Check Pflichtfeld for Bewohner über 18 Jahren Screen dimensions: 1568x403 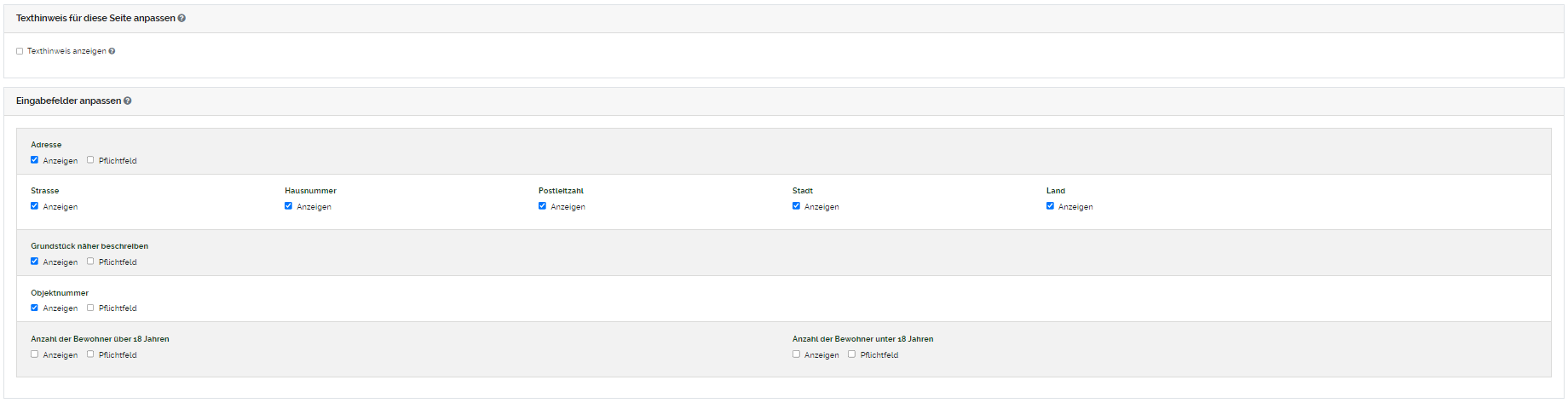pos(90,354)
